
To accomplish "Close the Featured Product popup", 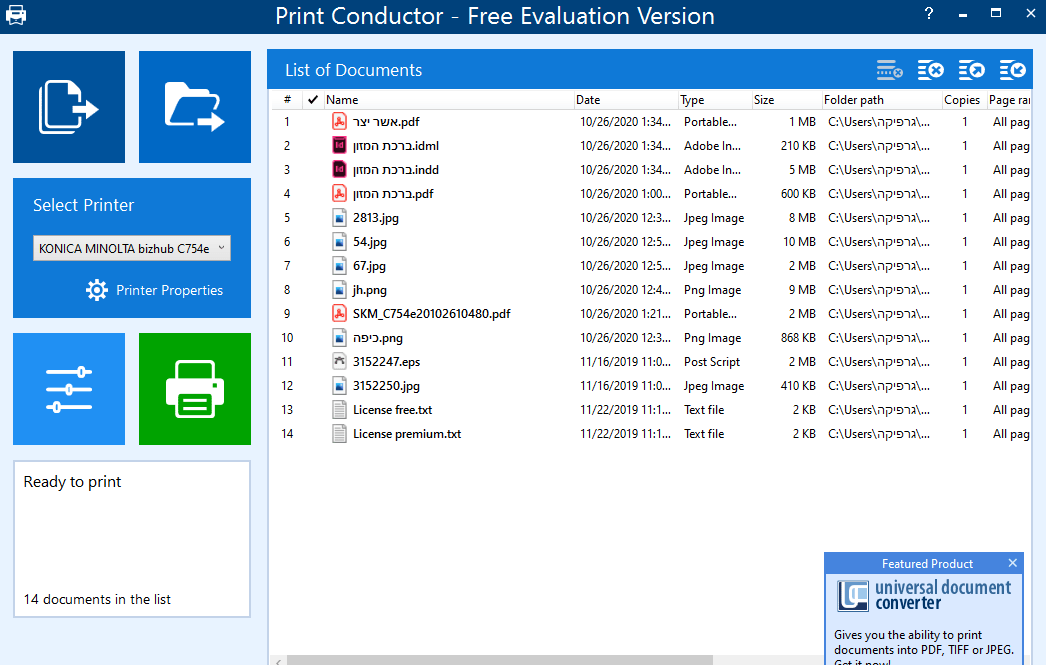I will [x=1012, y=564].
